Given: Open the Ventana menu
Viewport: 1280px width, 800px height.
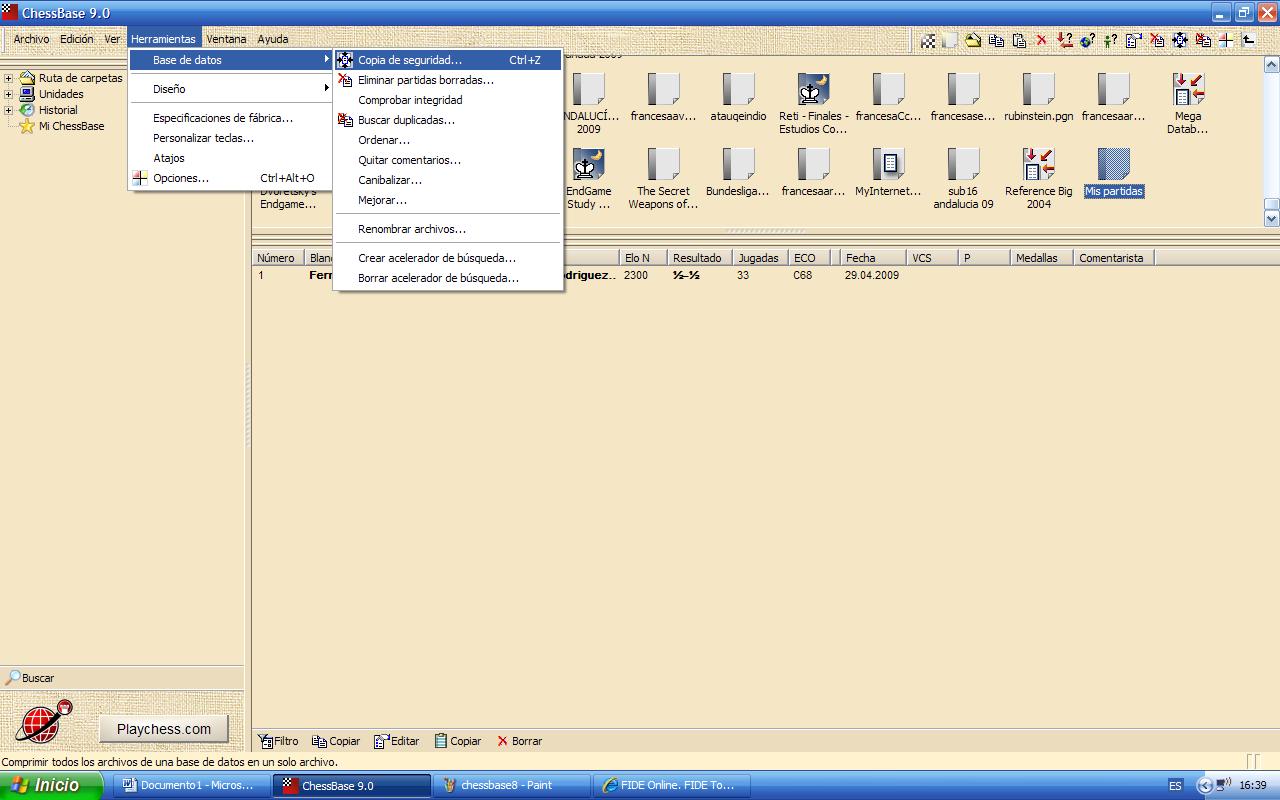Looking at the screenshot, I should 226,39.
